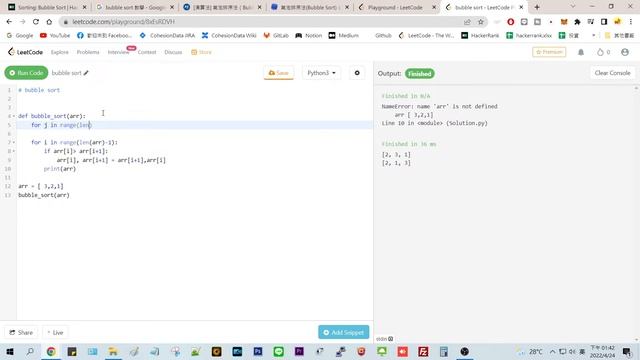This screenshot has width=640, height=360.
Task: Open taskbar search magnifier
Action: (x=30, y=351)
